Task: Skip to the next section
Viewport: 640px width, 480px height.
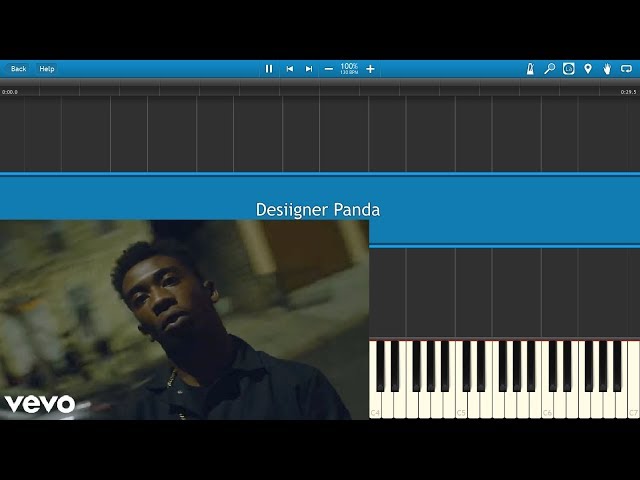Action: (x=309, y=69)
